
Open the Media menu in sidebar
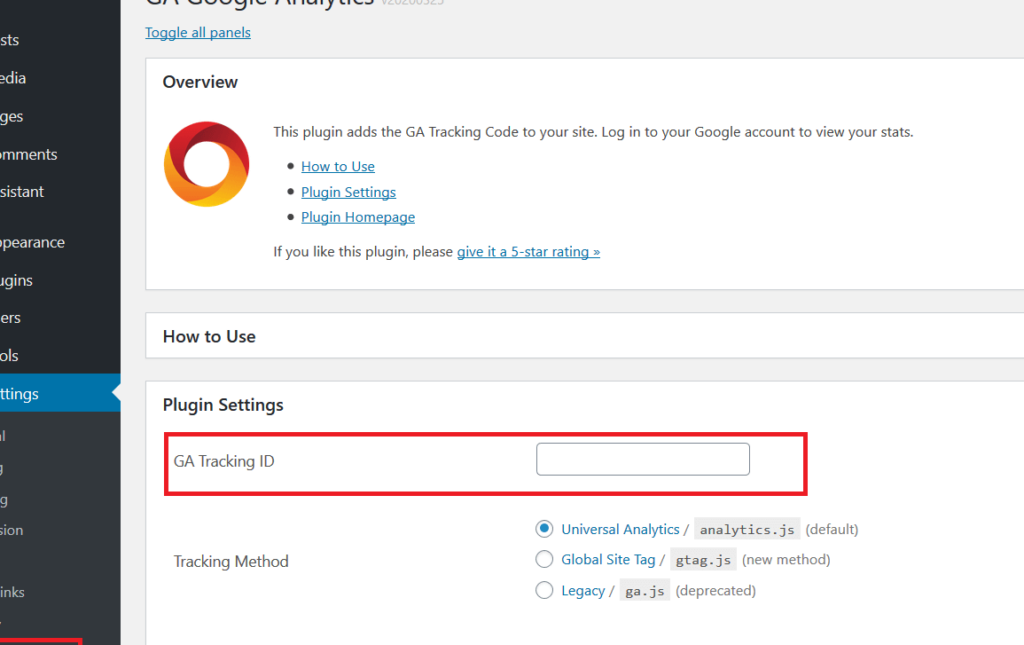pyautogui.click(x=60, y=78)
